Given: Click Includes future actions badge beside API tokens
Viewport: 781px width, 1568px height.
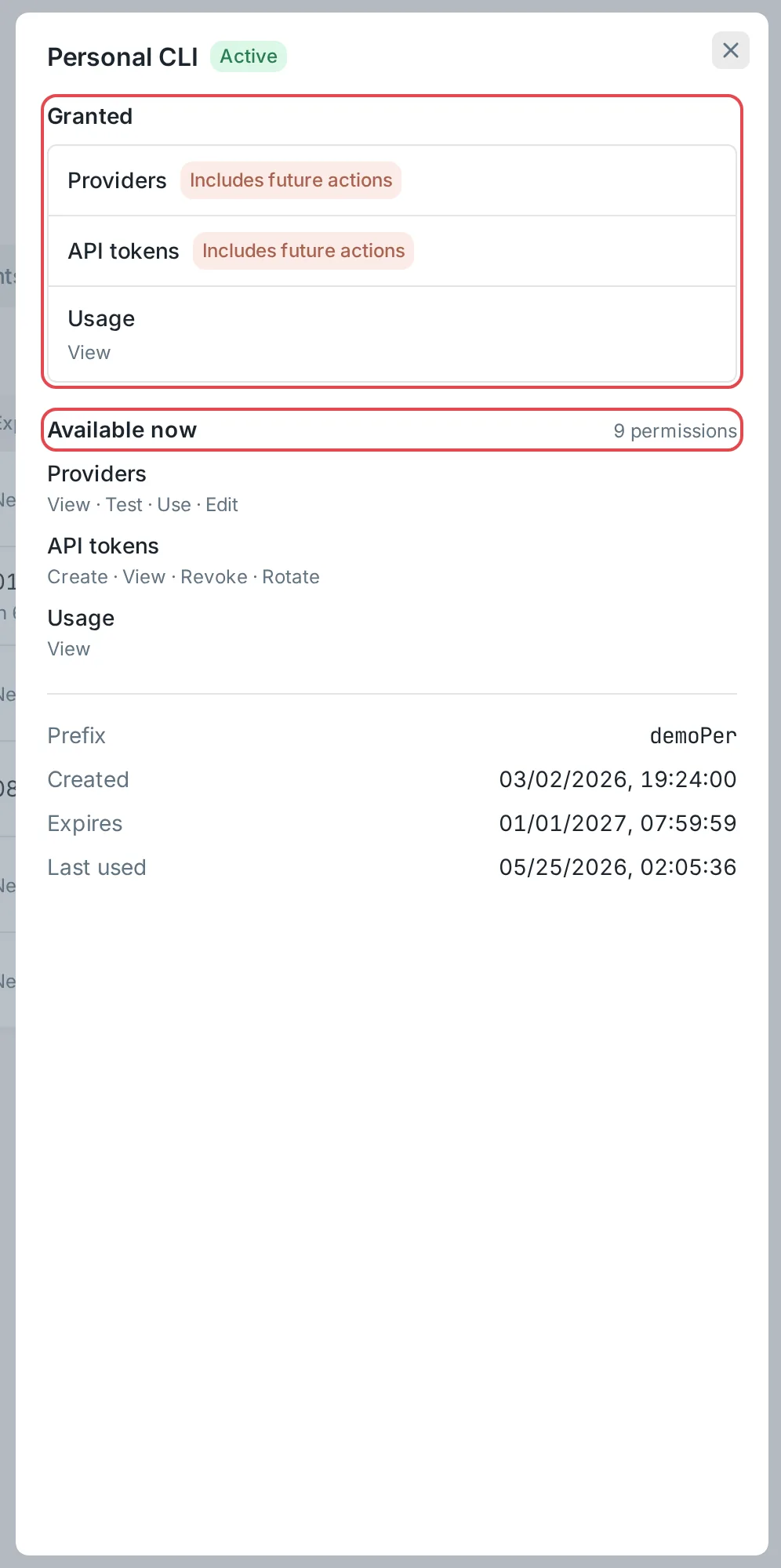Looking at the screenshot, I should click(303, 251).
